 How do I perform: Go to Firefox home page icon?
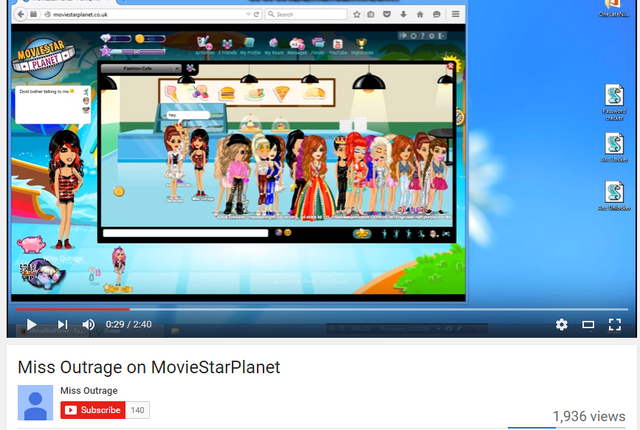click(x=420, y=14)
